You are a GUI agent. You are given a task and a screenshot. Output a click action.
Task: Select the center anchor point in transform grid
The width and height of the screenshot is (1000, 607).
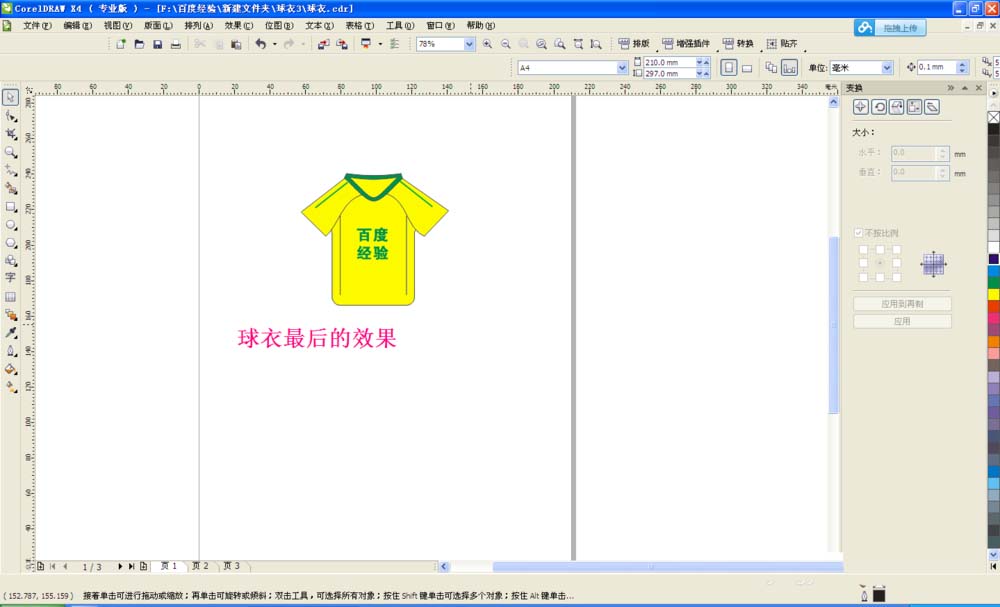coord(880,262)
